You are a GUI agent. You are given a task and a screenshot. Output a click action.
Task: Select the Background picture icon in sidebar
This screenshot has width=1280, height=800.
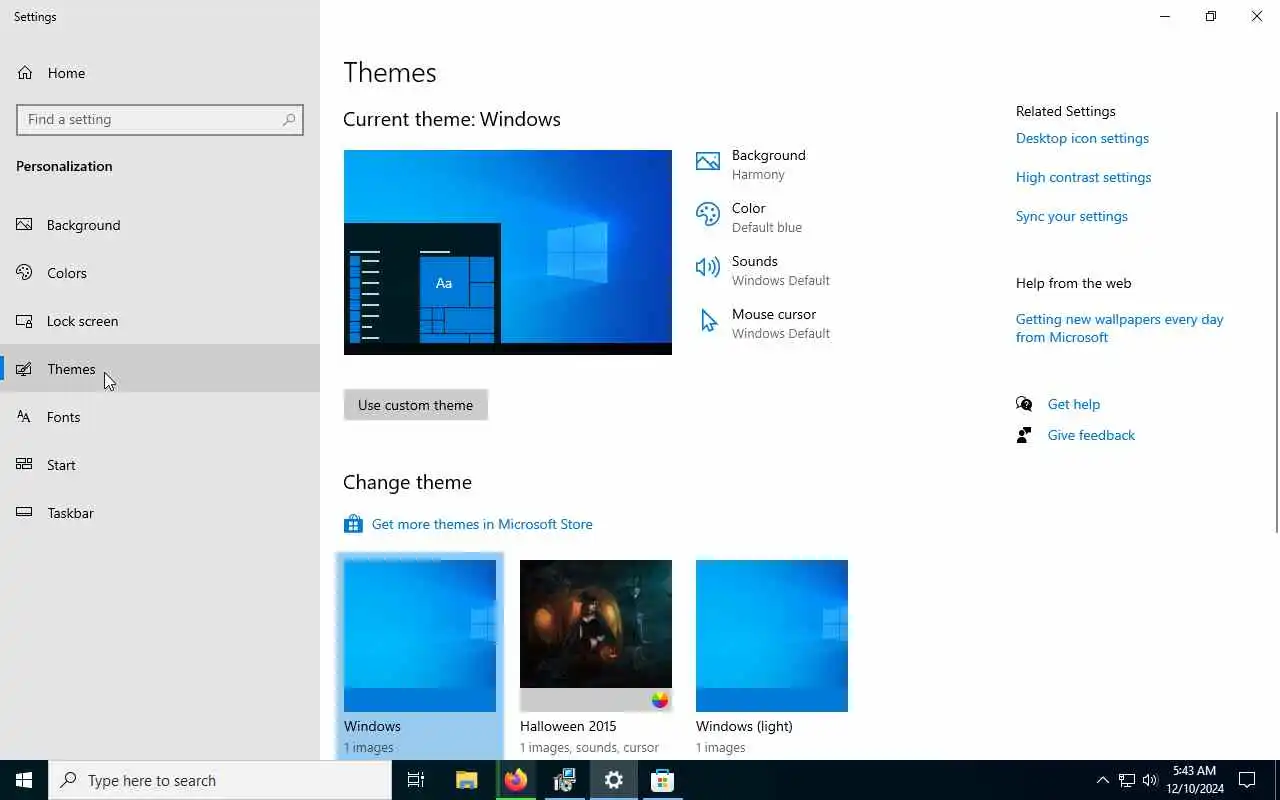click(25, 225)
